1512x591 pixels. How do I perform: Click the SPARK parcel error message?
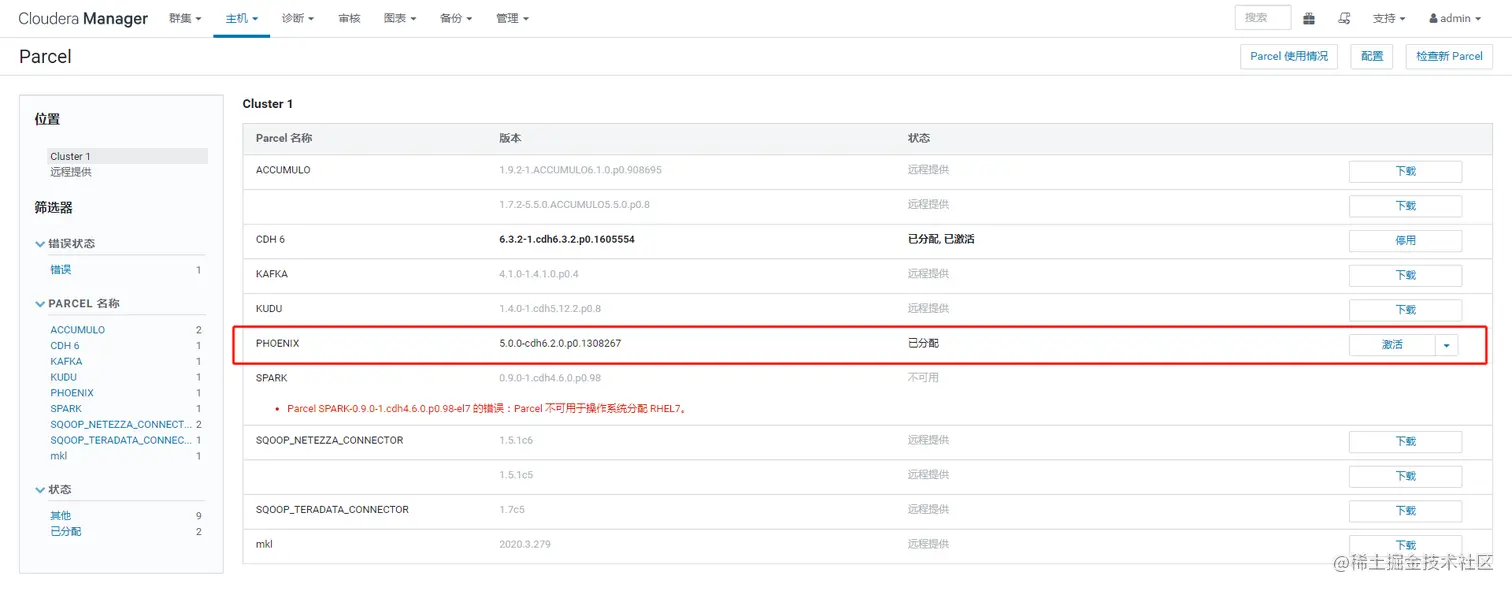488,409
